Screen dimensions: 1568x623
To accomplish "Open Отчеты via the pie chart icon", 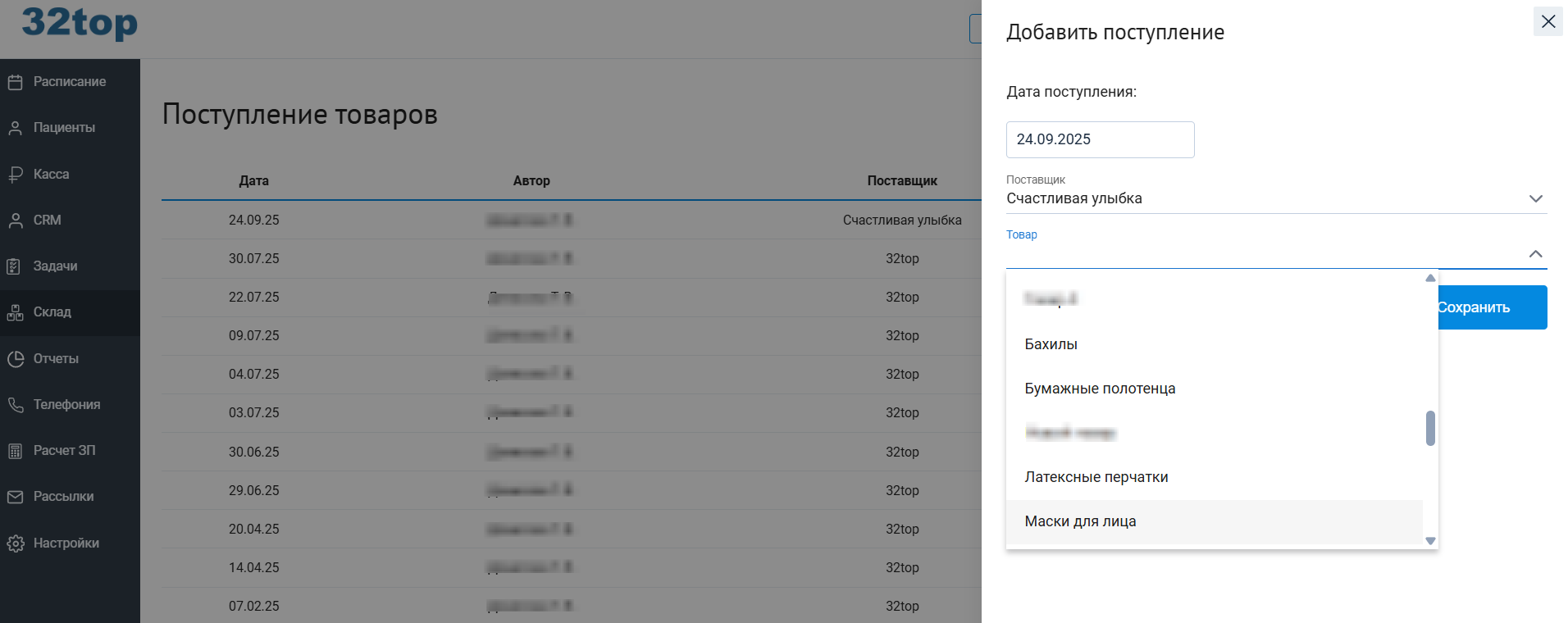I will pyautogui.click(x=15, y=358).
